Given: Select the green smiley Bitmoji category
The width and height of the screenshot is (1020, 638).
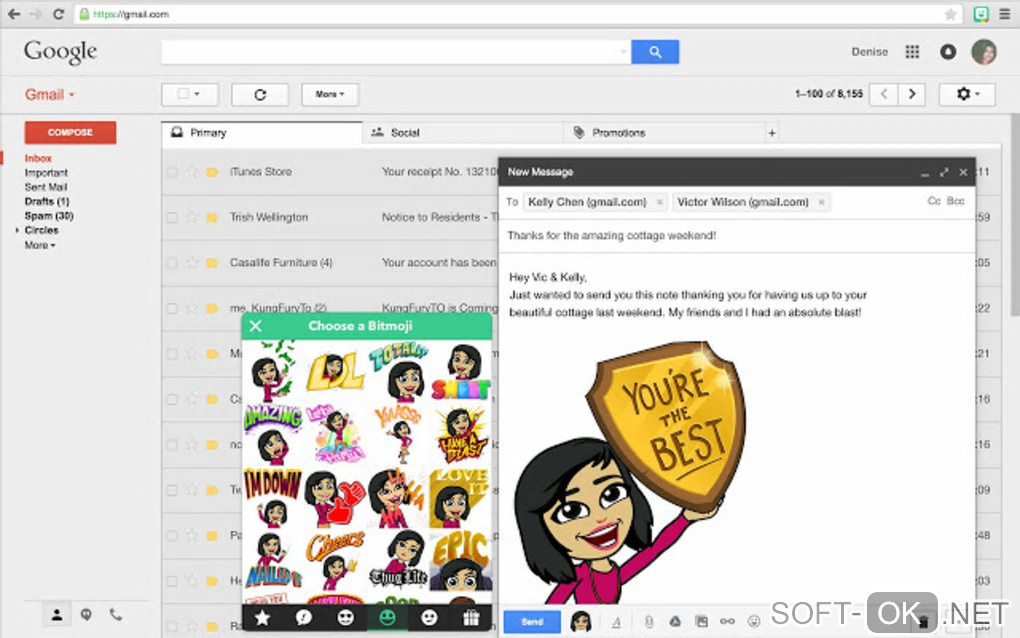Looking at the screenshot, I should [x=388, y=618].
